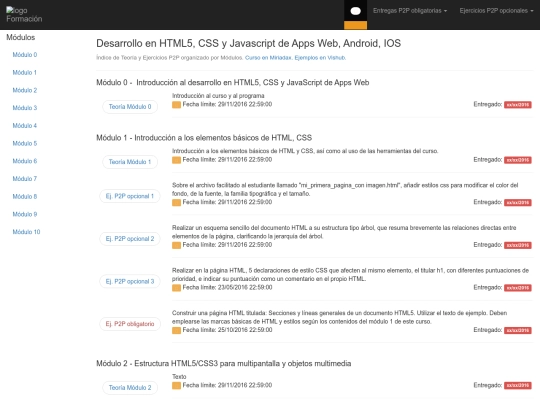540x405 pixels.
Task: Click the logo Formación image in the navbar
Action: click(24, 14)
